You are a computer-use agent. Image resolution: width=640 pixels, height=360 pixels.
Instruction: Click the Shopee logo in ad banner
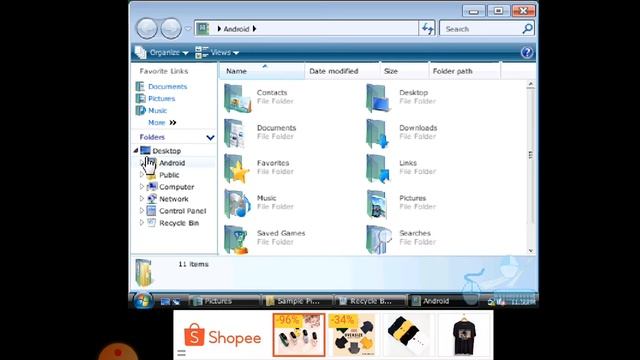point(222,336)
